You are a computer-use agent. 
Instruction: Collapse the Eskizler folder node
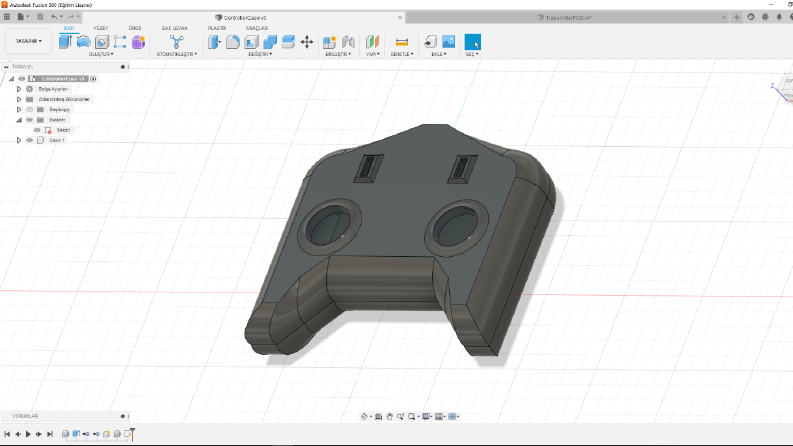[19, 120]
